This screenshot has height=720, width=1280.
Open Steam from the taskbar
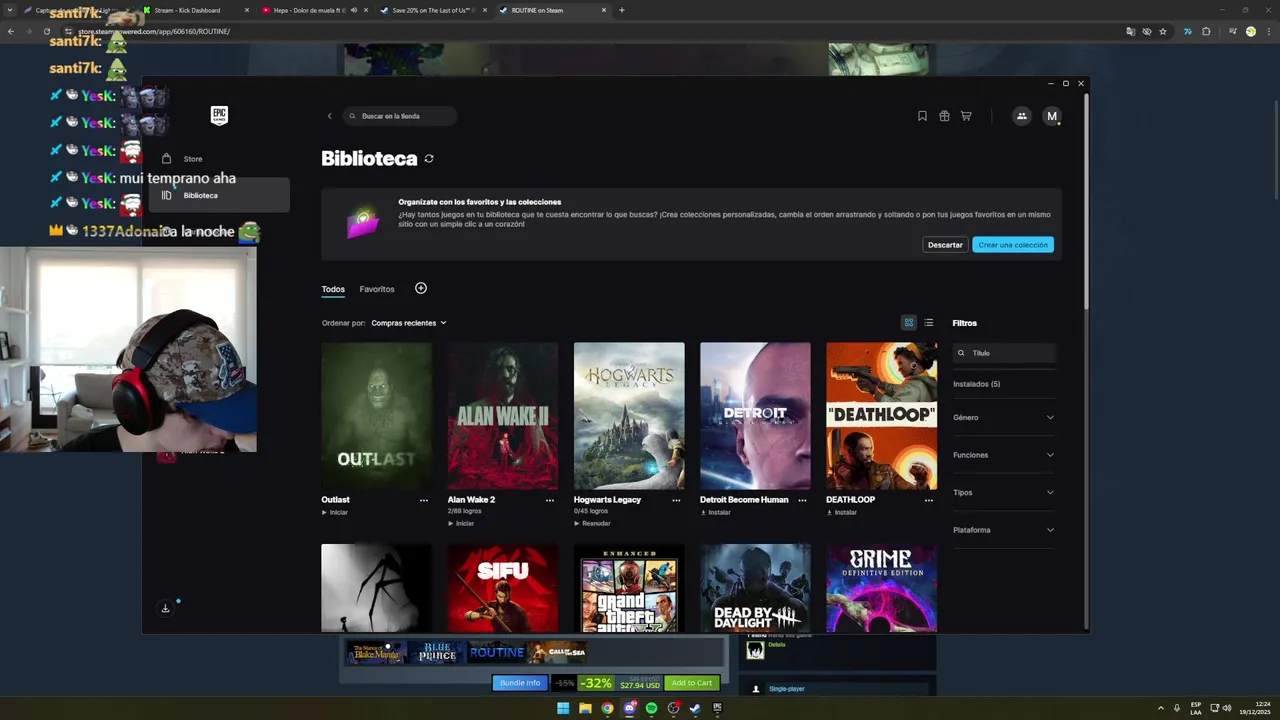[695, 708]
